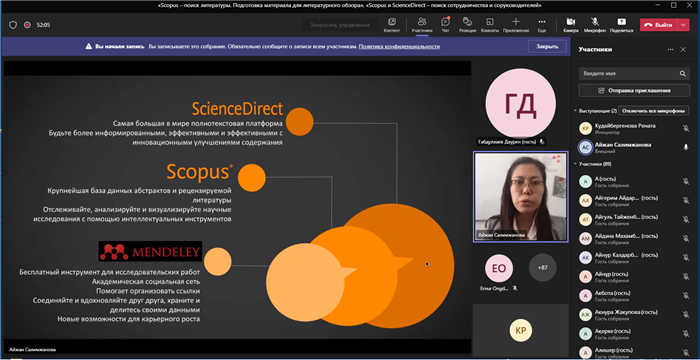Click muted mic icon for Айнұр (гость)

pyautogui.click(x=686, y=276)
